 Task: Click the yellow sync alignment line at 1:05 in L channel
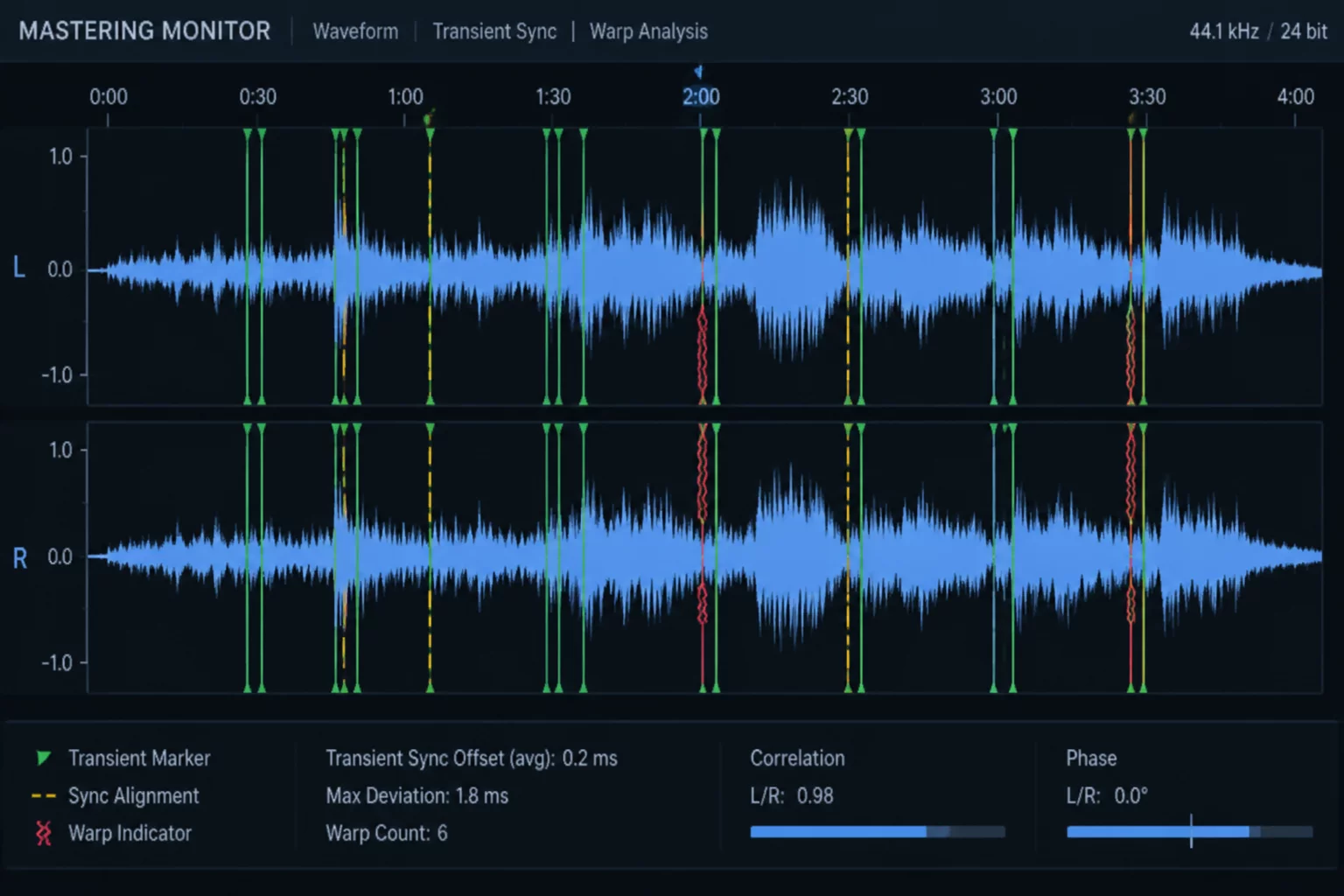coord(430,267)
